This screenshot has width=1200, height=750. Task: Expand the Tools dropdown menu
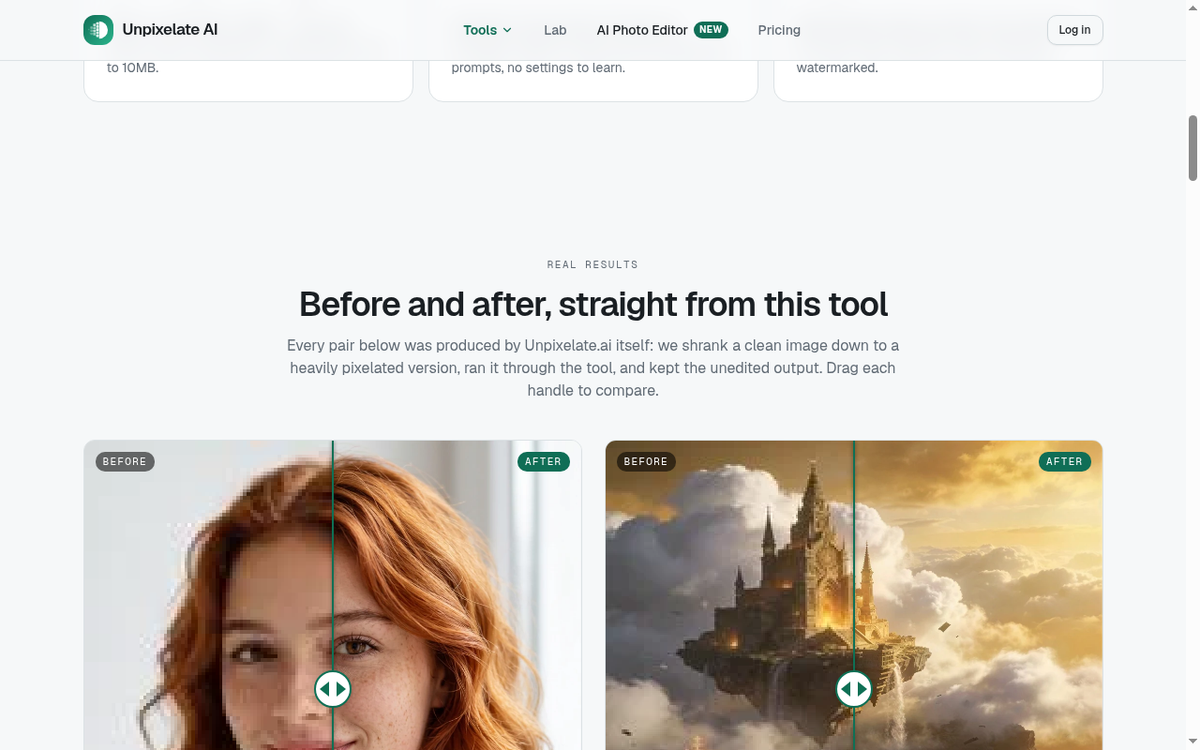tap(487, 30)
